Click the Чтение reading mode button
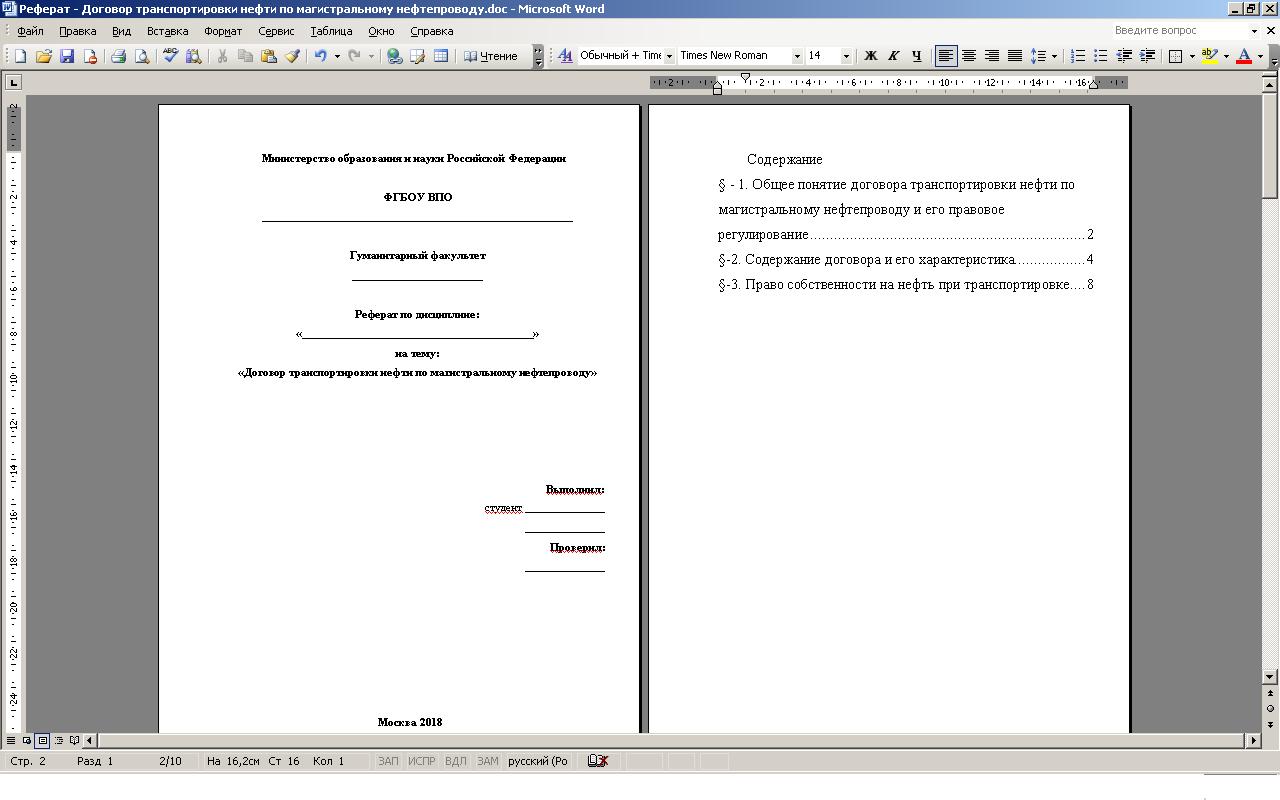Screen dimensions: 1280x800 click(x=491, y=56)
